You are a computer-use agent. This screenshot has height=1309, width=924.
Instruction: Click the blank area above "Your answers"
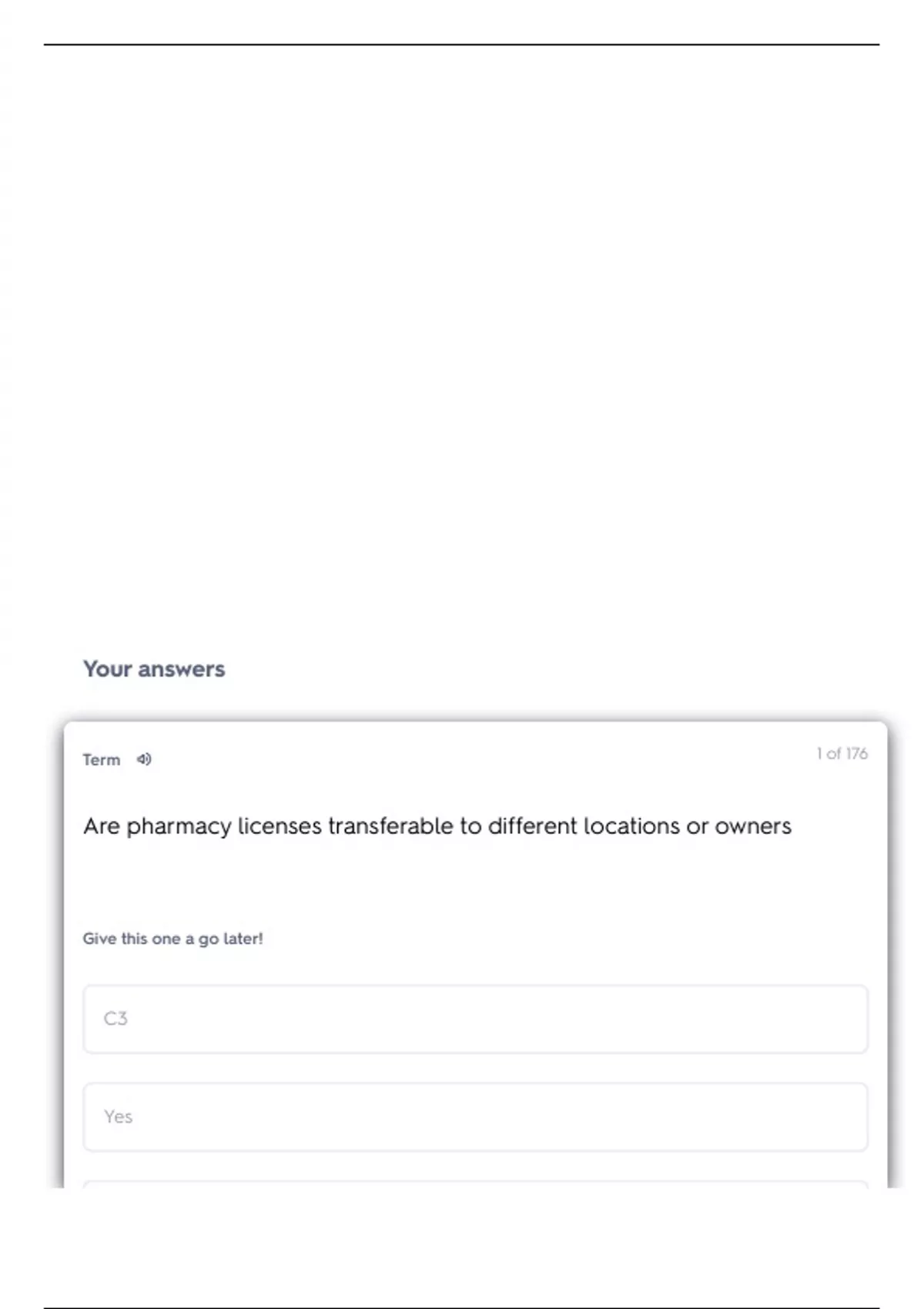462,346
